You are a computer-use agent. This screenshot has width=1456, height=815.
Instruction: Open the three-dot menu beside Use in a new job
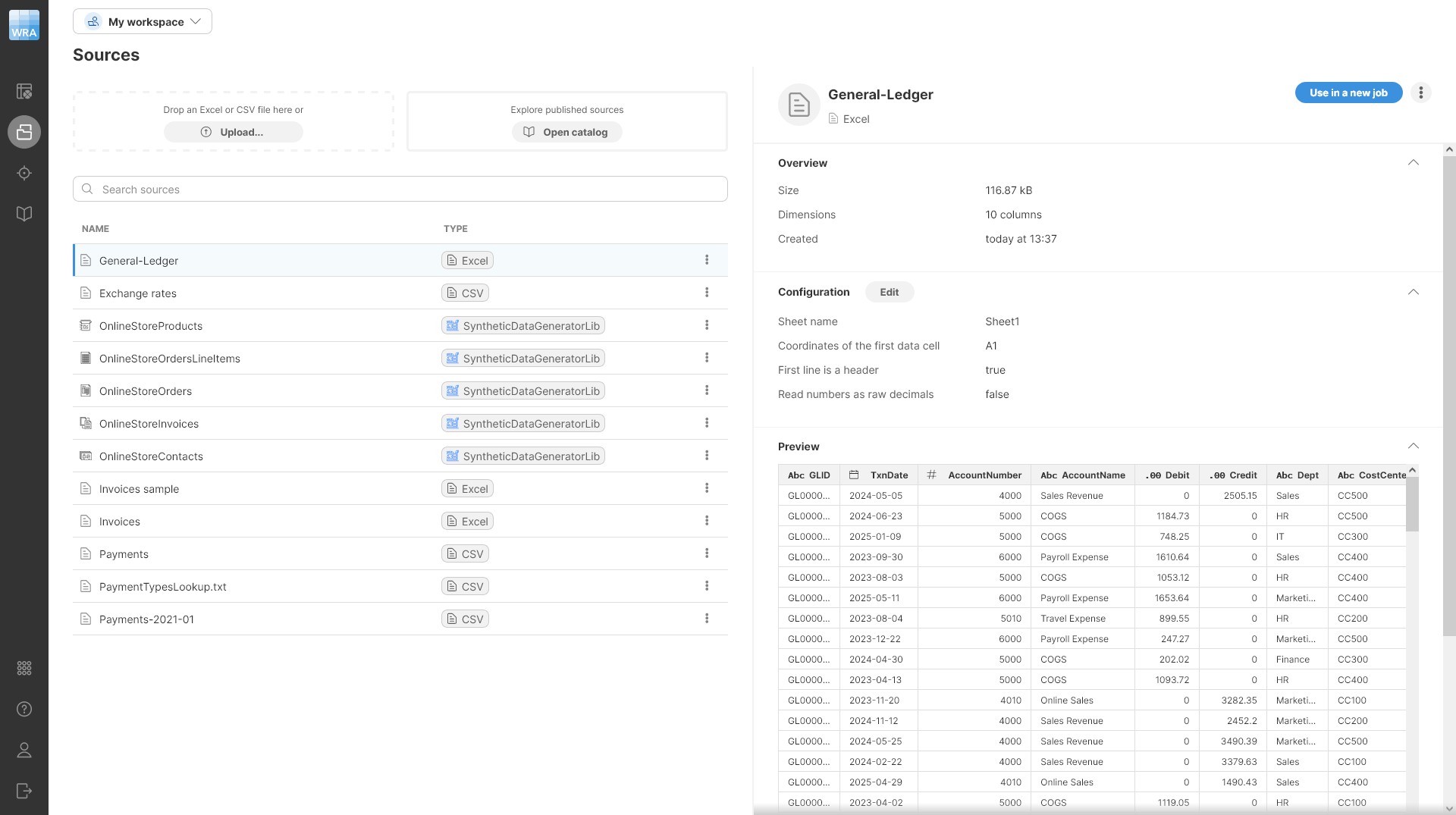click(x=1421, y=92)
